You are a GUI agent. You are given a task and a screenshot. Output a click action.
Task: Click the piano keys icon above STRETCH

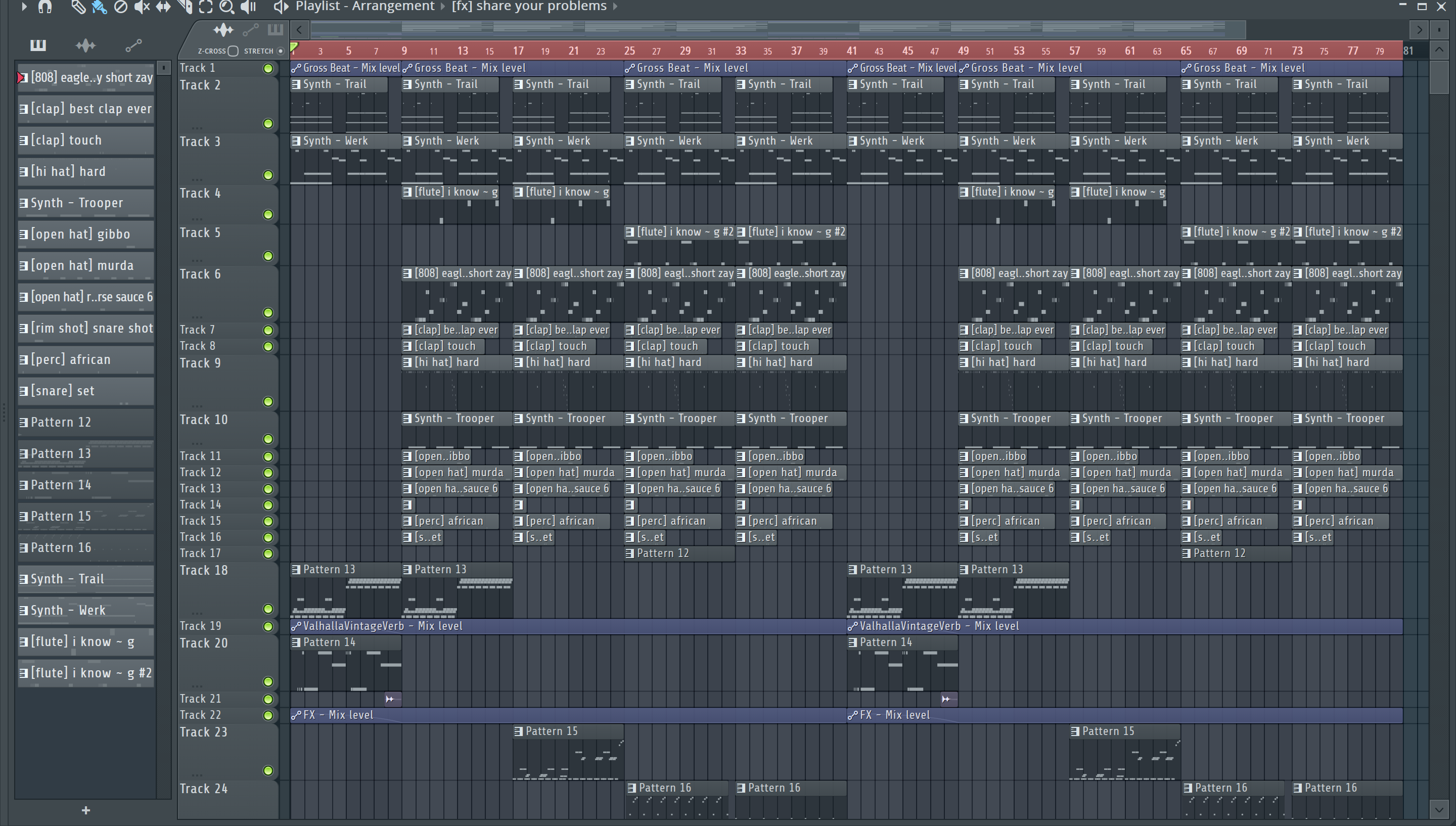click(x=275, y=29)
